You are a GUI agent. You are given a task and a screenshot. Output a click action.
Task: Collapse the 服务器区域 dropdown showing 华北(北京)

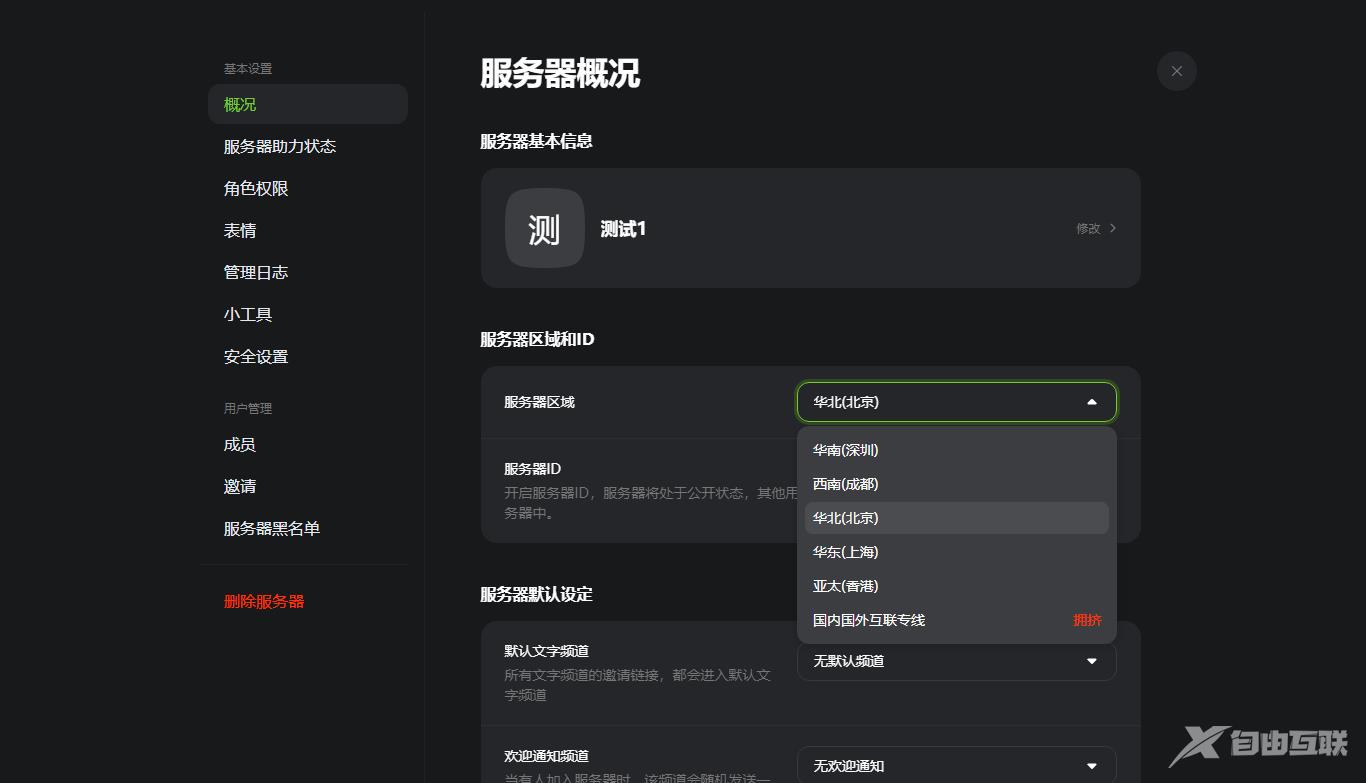pyautogui.click(x=957, y=402)
